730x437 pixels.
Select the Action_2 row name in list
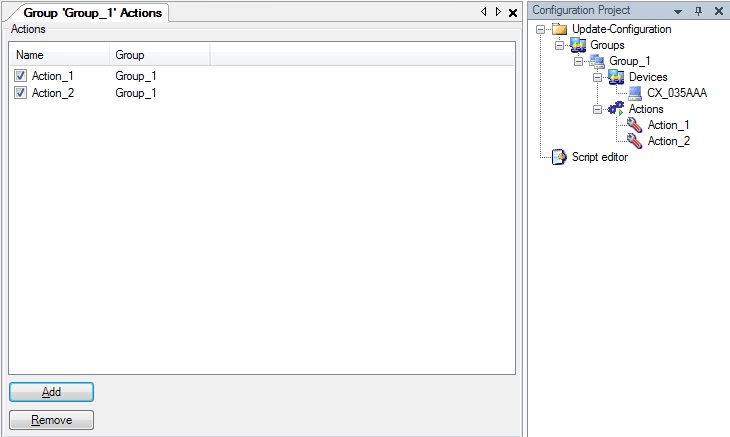pos(53,93)
